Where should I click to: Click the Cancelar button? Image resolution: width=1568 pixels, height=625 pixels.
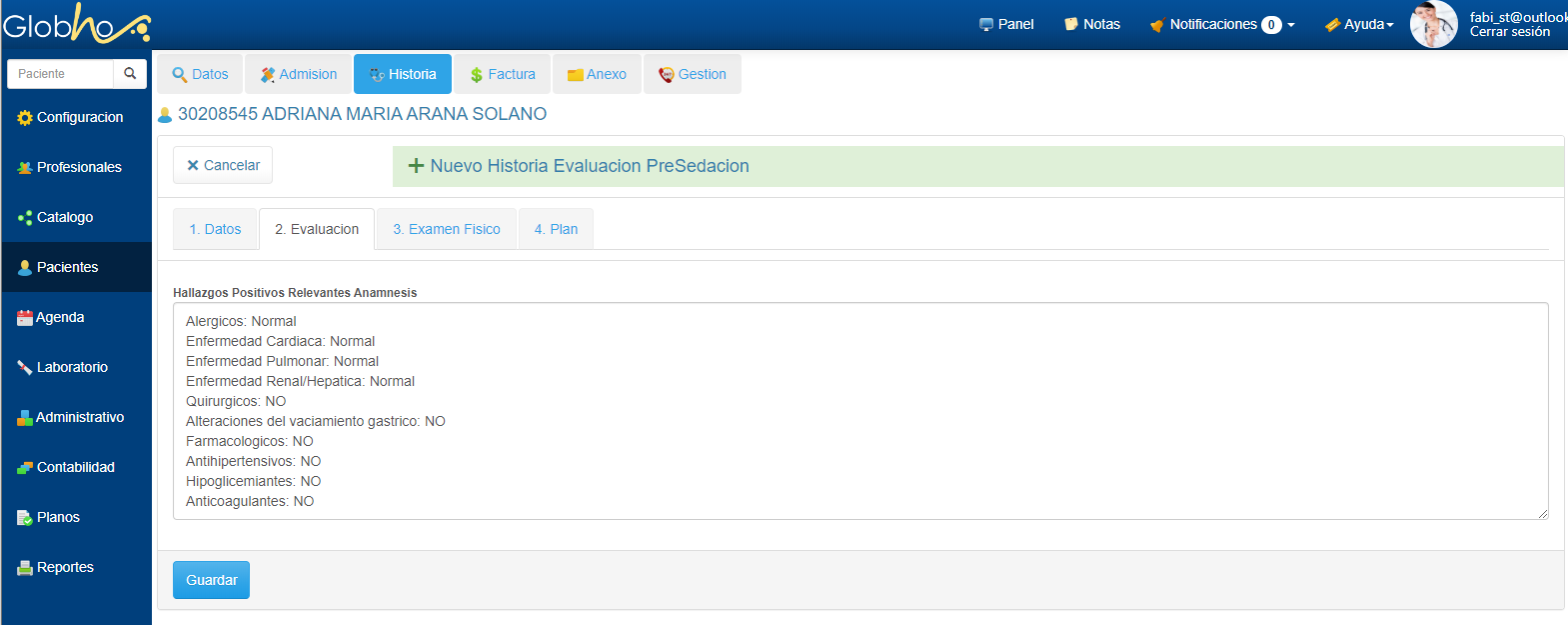[x=223, y=165]
